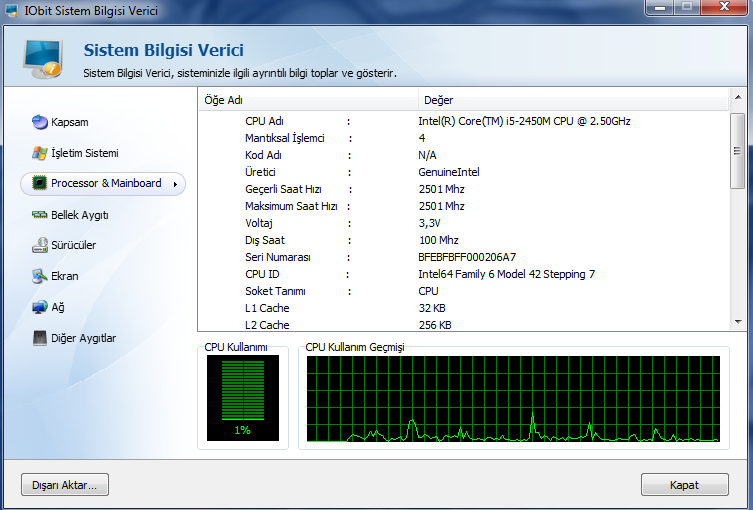Click the Intel64 Family 6 Model 42 value

pos(506,274)
